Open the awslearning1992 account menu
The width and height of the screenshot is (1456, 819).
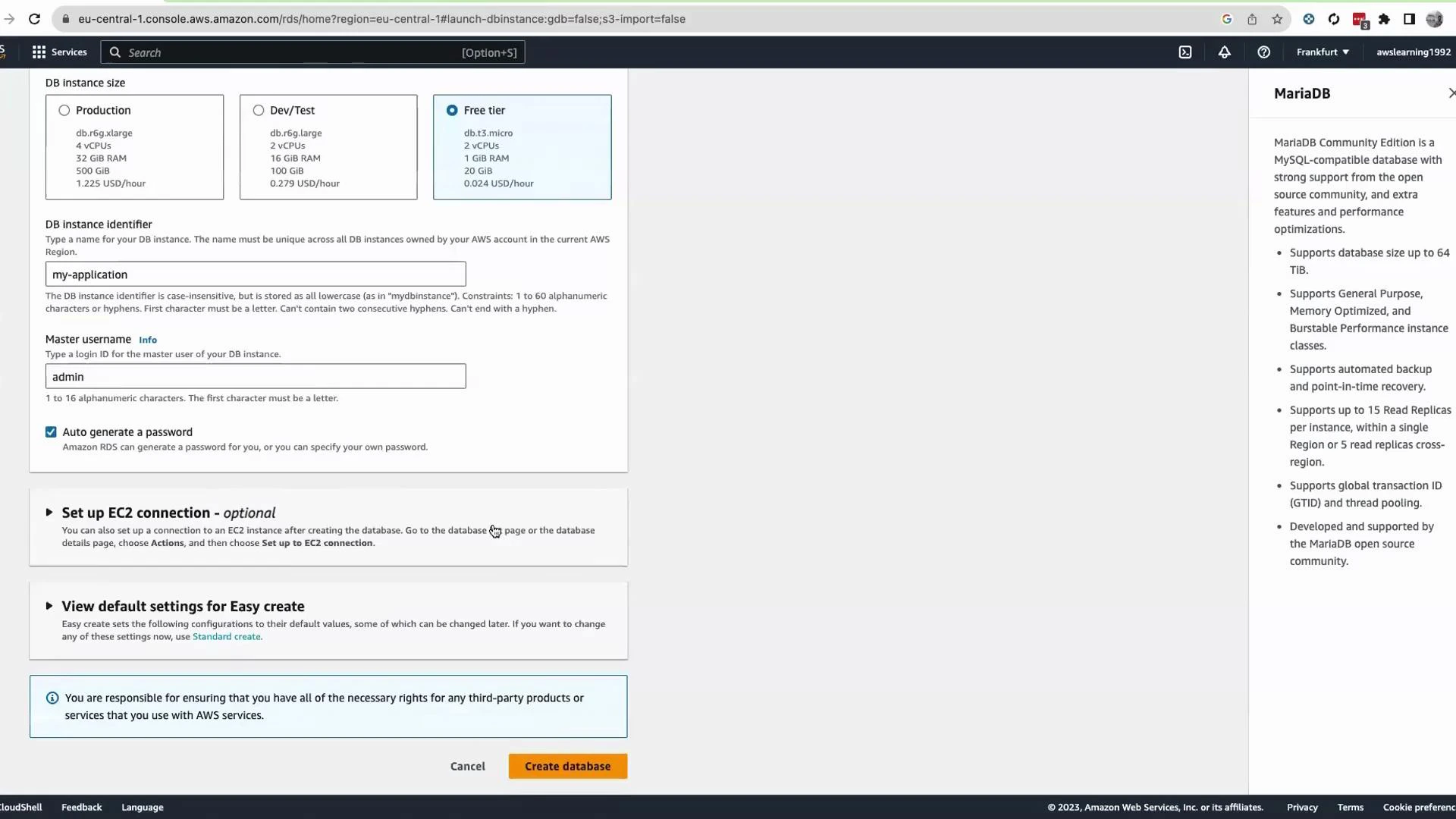pos(1412,52)
